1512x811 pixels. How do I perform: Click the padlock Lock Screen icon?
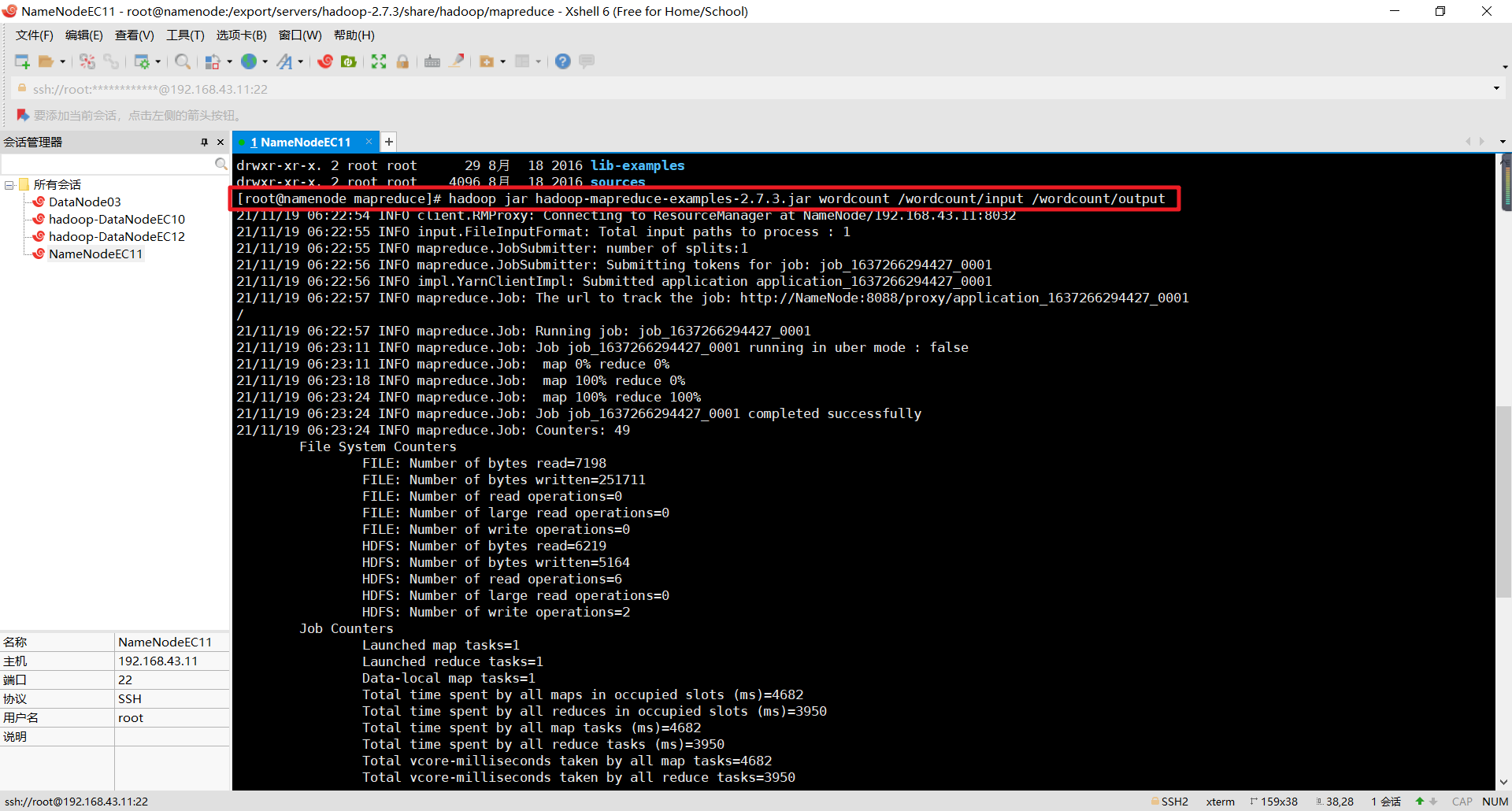(x=402, y=61)
